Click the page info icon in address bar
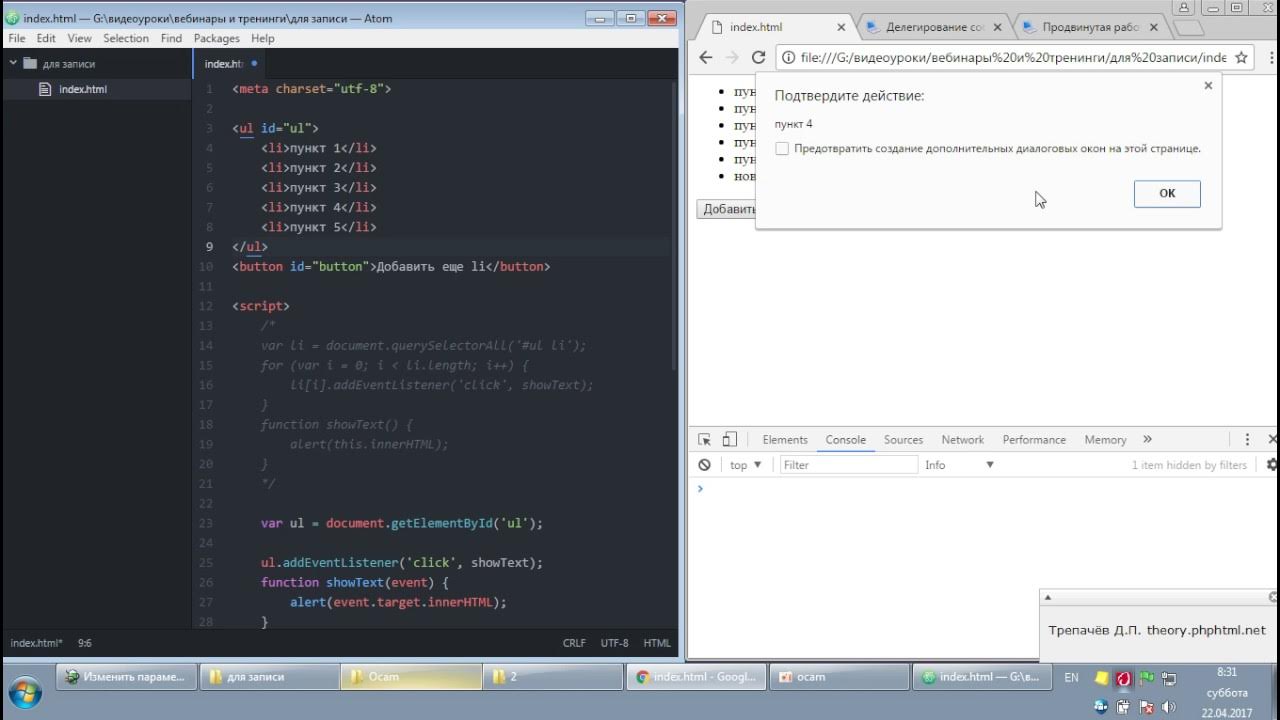Screen dimensions: 1280x720 pos(788,57)
